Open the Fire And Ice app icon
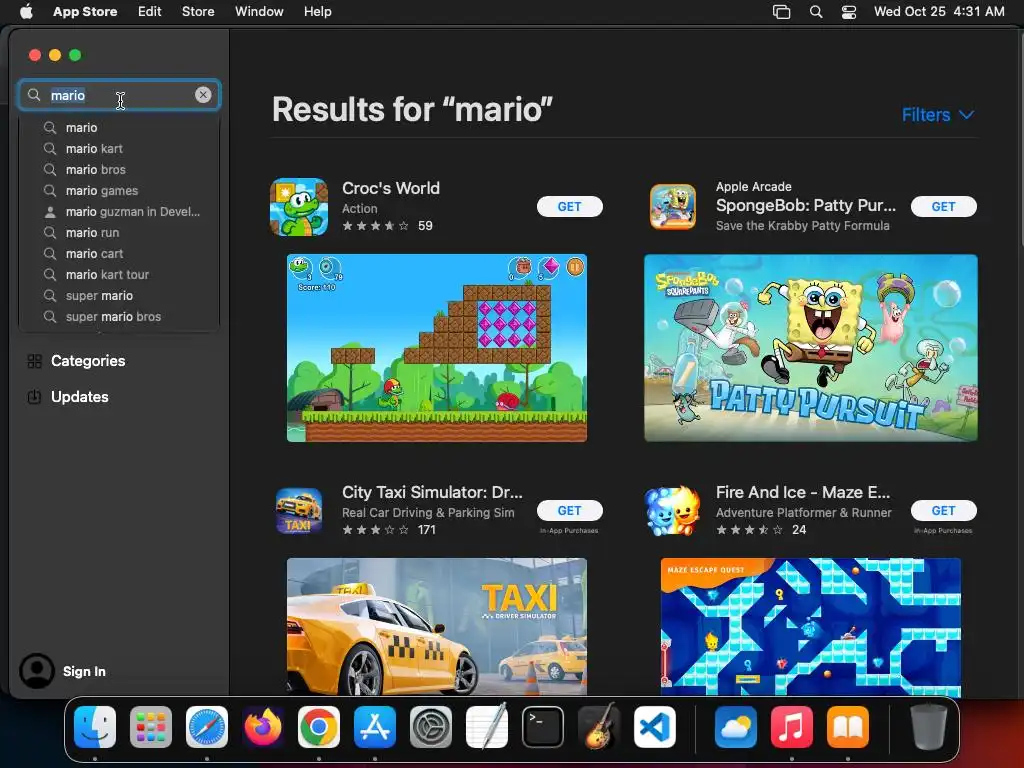This screenshot has height=768, width=1024. pos(673,511)
